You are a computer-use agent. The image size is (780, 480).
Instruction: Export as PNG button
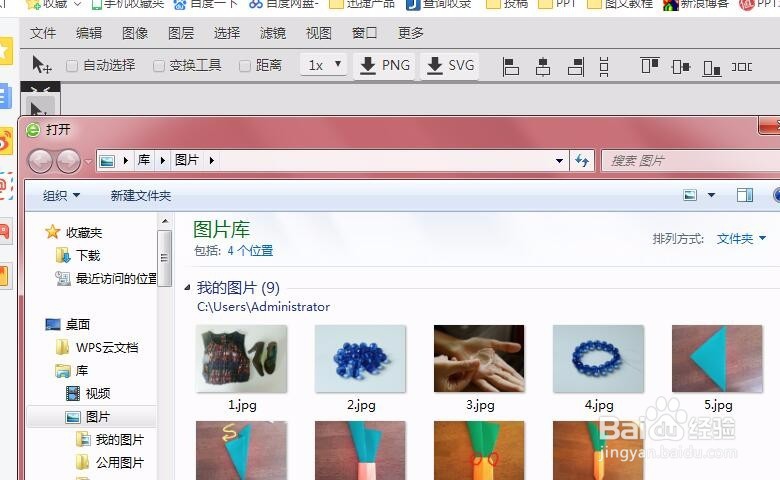(384, 65)
